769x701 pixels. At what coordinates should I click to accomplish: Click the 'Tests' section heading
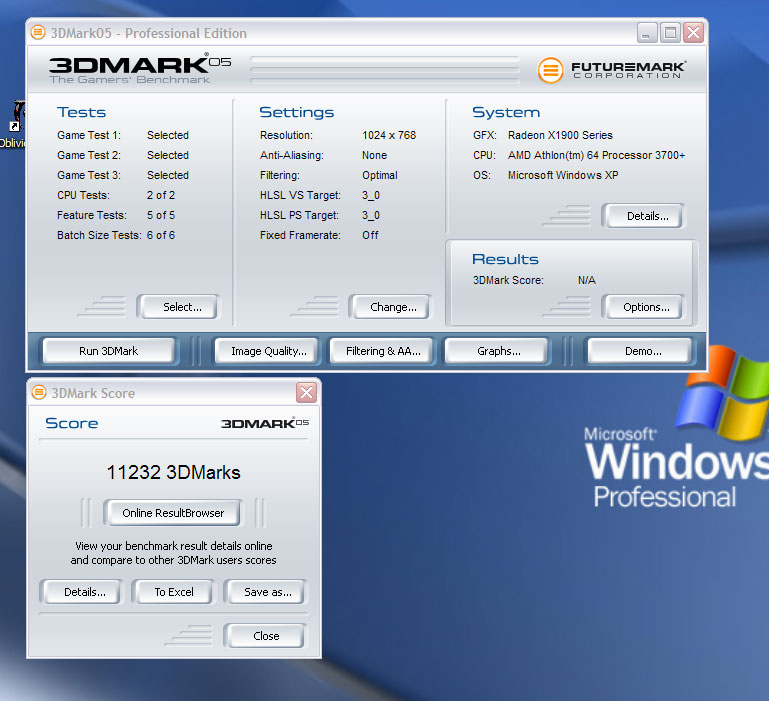click(x=81, y=112)
